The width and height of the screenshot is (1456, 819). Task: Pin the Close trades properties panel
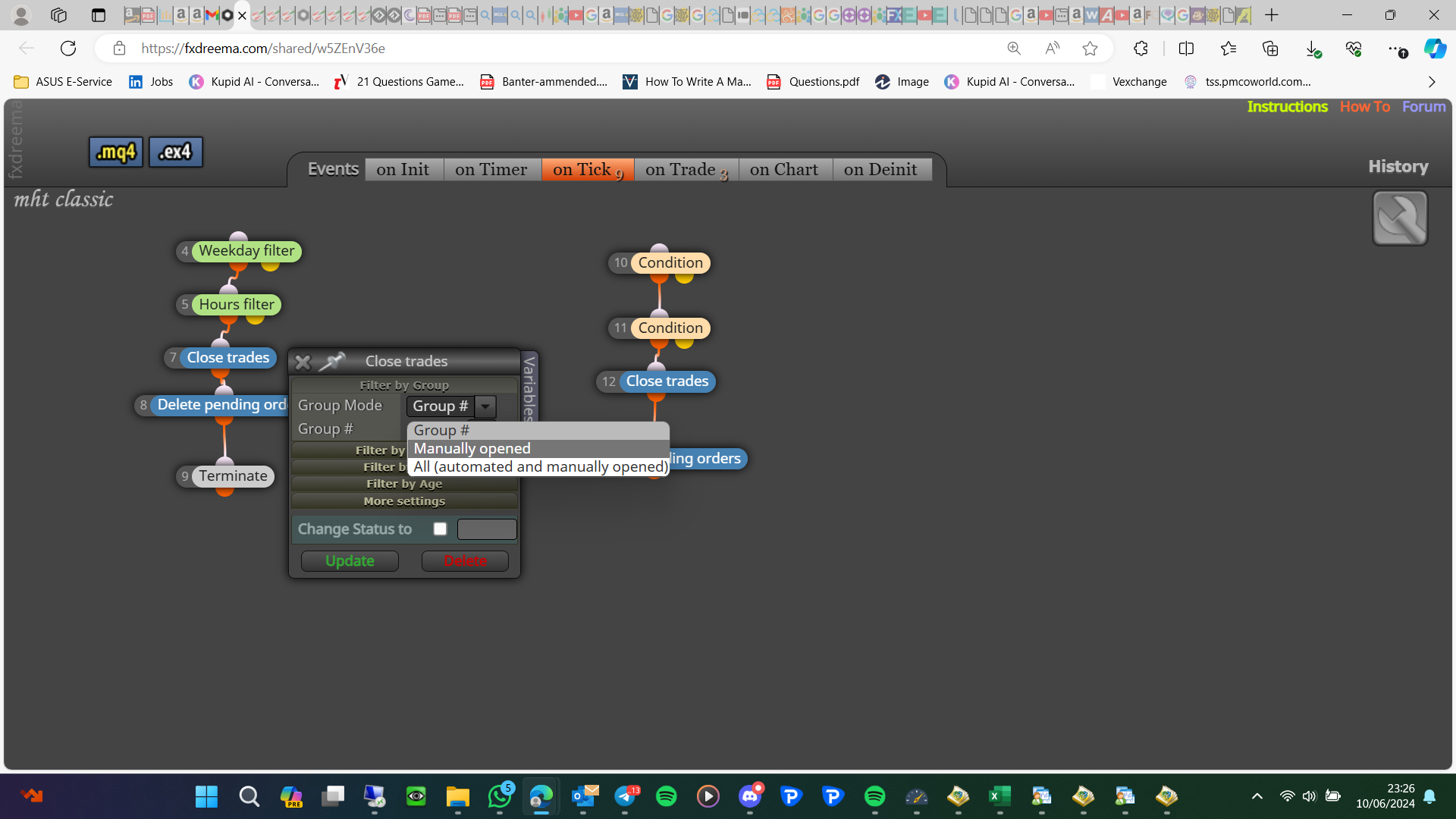pos(331,362)
